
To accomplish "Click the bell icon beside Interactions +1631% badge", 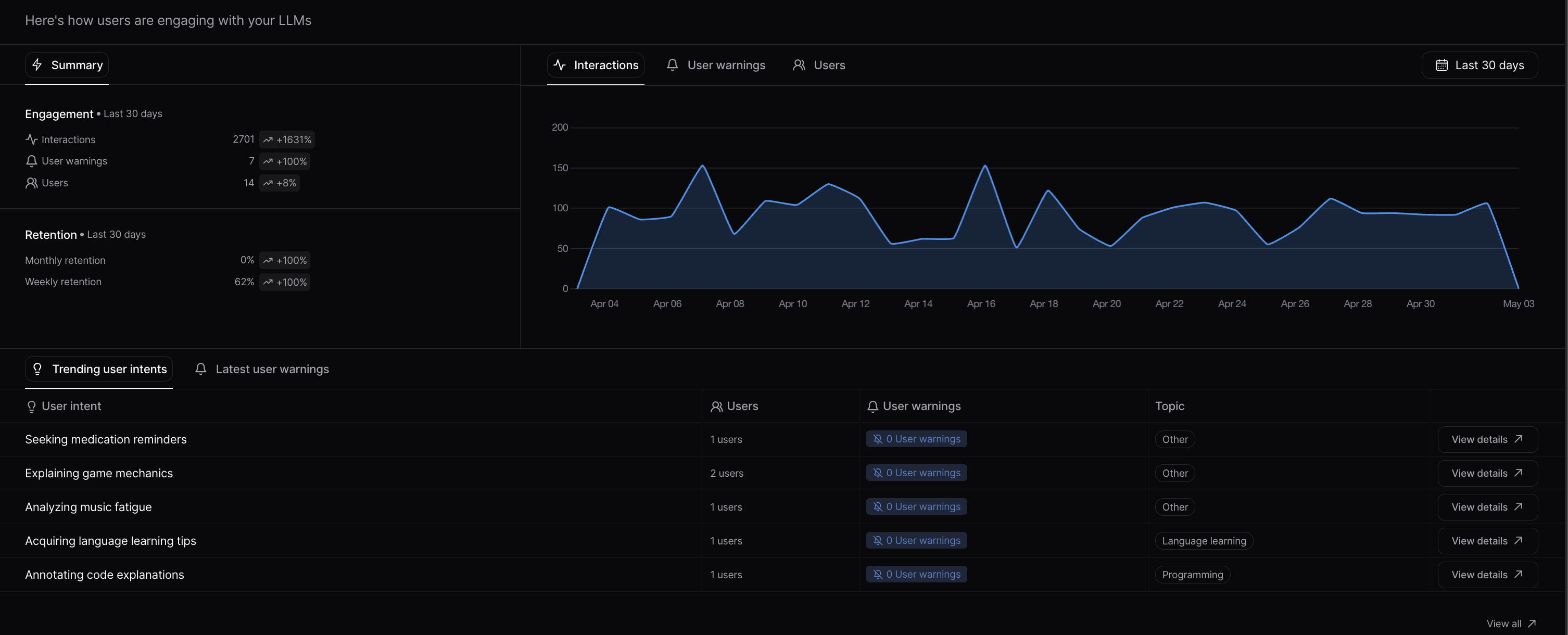I will 31,161.
